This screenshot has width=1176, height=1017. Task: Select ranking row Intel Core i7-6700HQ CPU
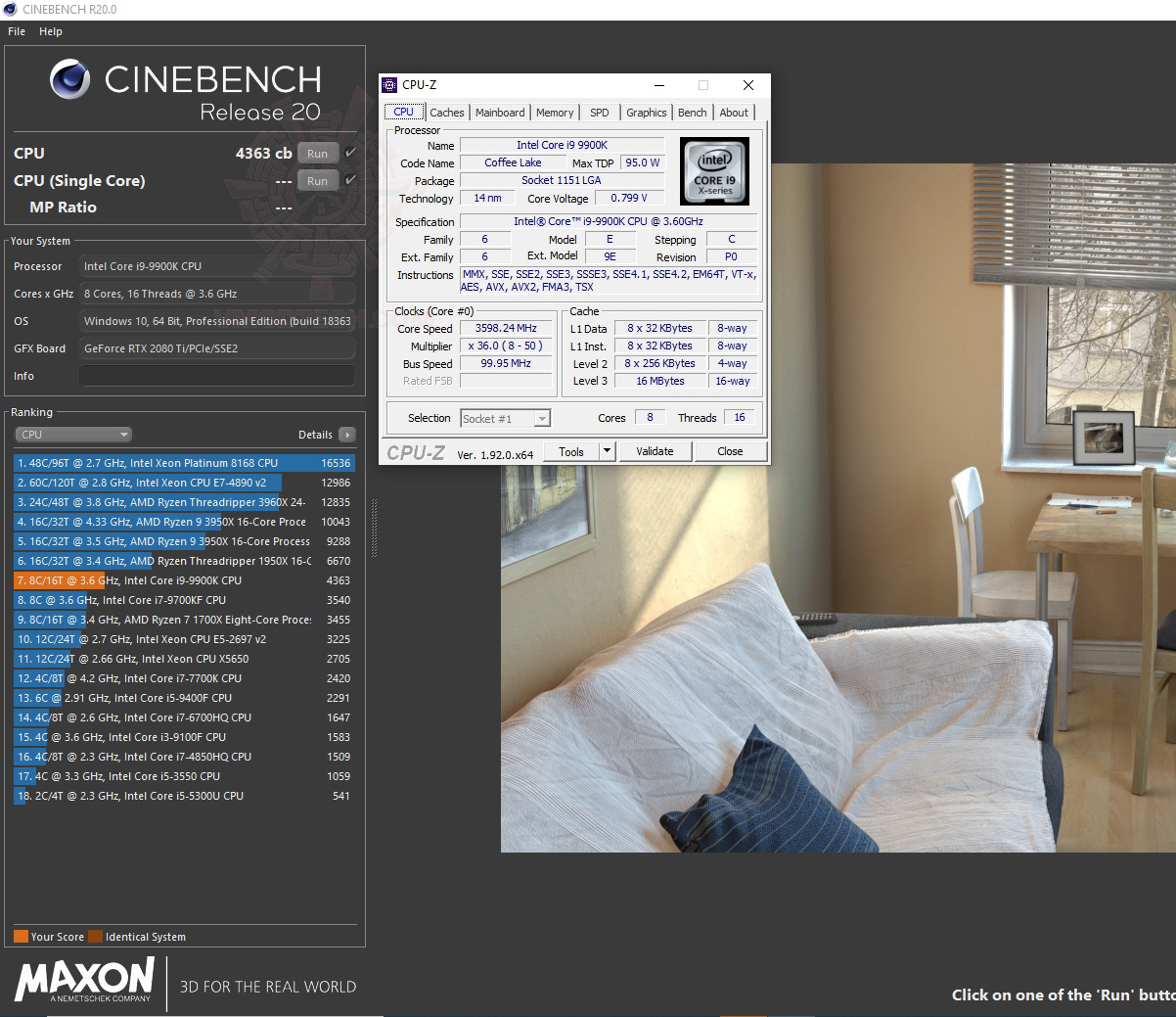pyautogui.click(x=184, y=717)
